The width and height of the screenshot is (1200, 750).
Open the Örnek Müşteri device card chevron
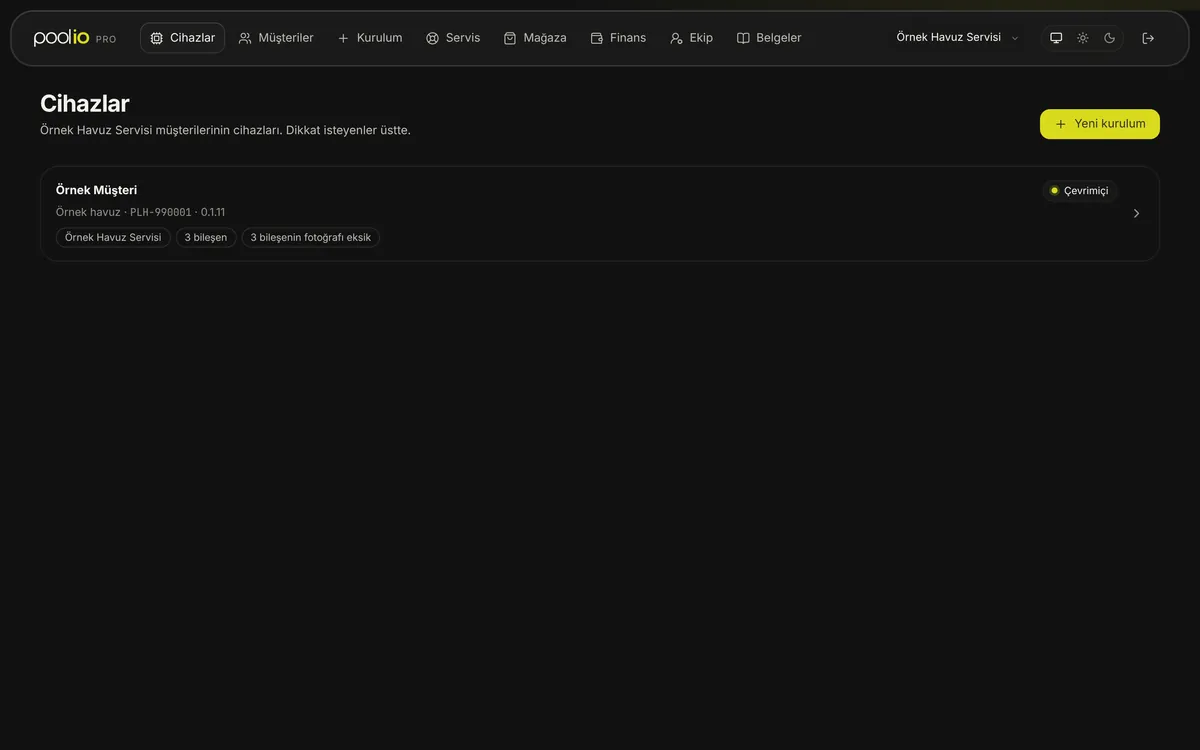point(1136,213)
